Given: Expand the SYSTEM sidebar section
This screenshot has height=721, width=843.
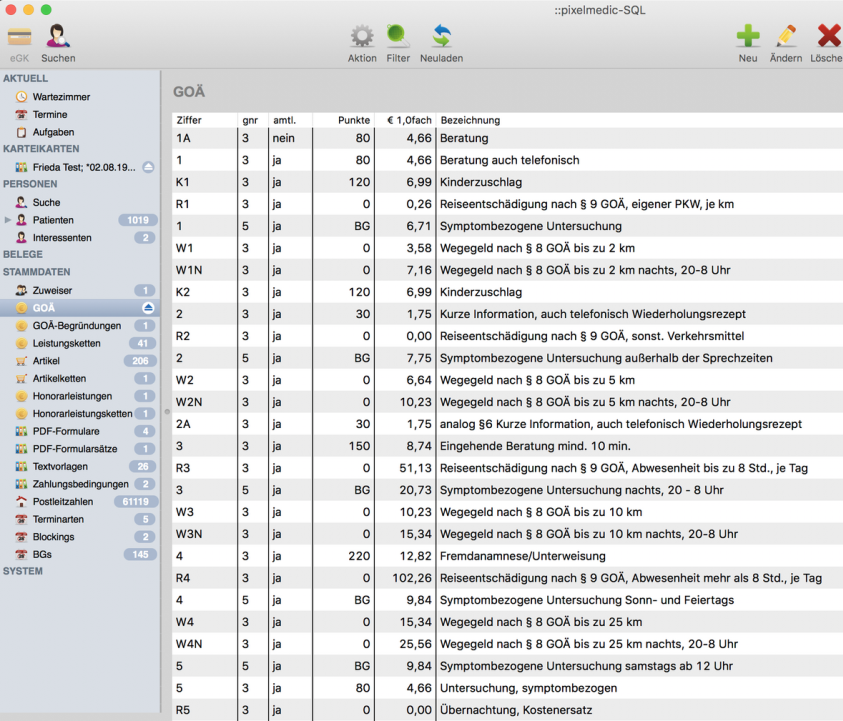Looking at the screenshot, I should (x=23, y=571).
